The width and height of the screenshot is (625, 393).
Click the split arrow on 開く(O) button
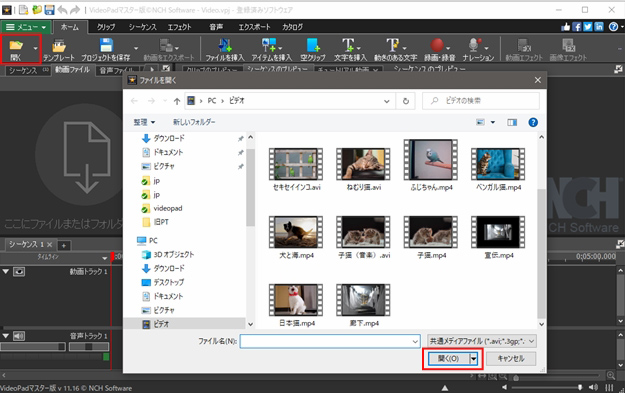[474, 359]
